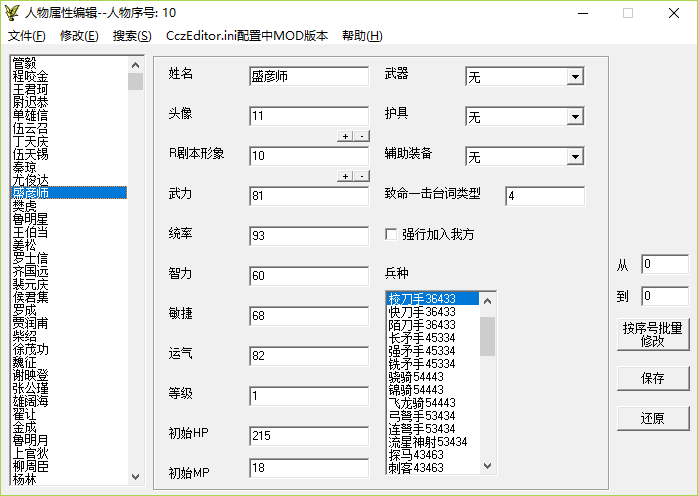
Task: Click the 按序号批里修改 button
Action: (653, 335)
